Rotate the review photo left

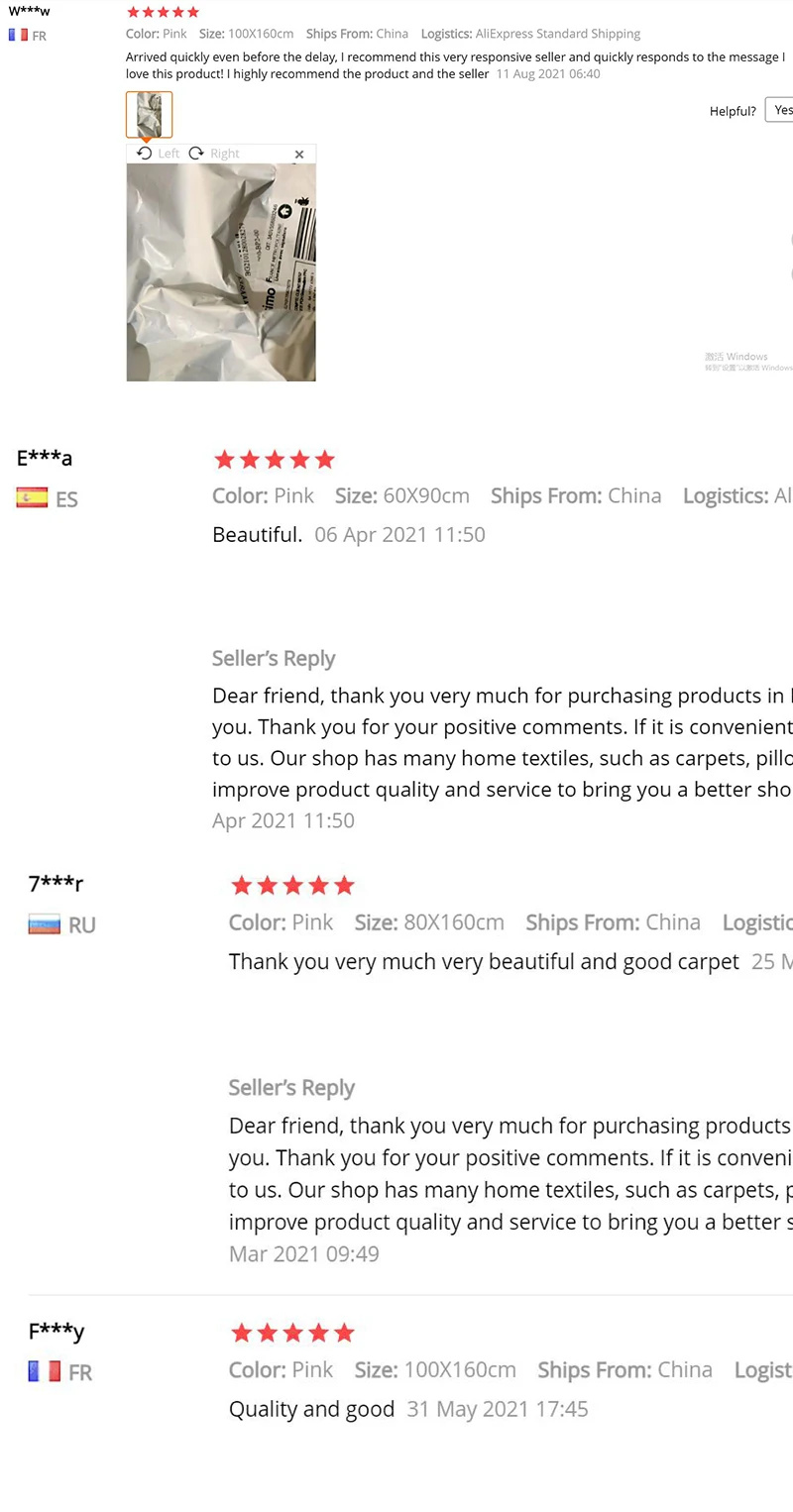(159, 154)
